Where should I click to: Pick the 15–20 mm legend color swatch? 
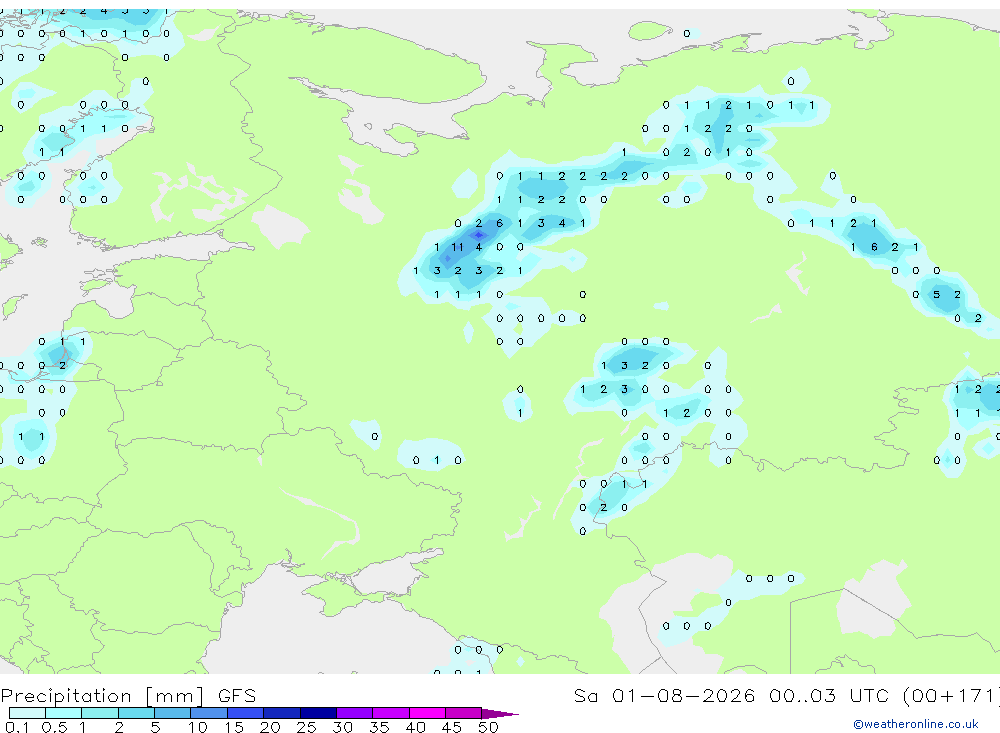point(245,713)
